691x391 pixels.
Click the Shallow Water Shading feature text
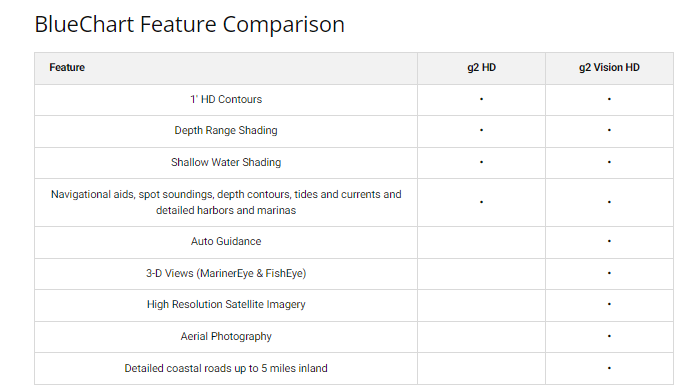(x=226, y=162)
